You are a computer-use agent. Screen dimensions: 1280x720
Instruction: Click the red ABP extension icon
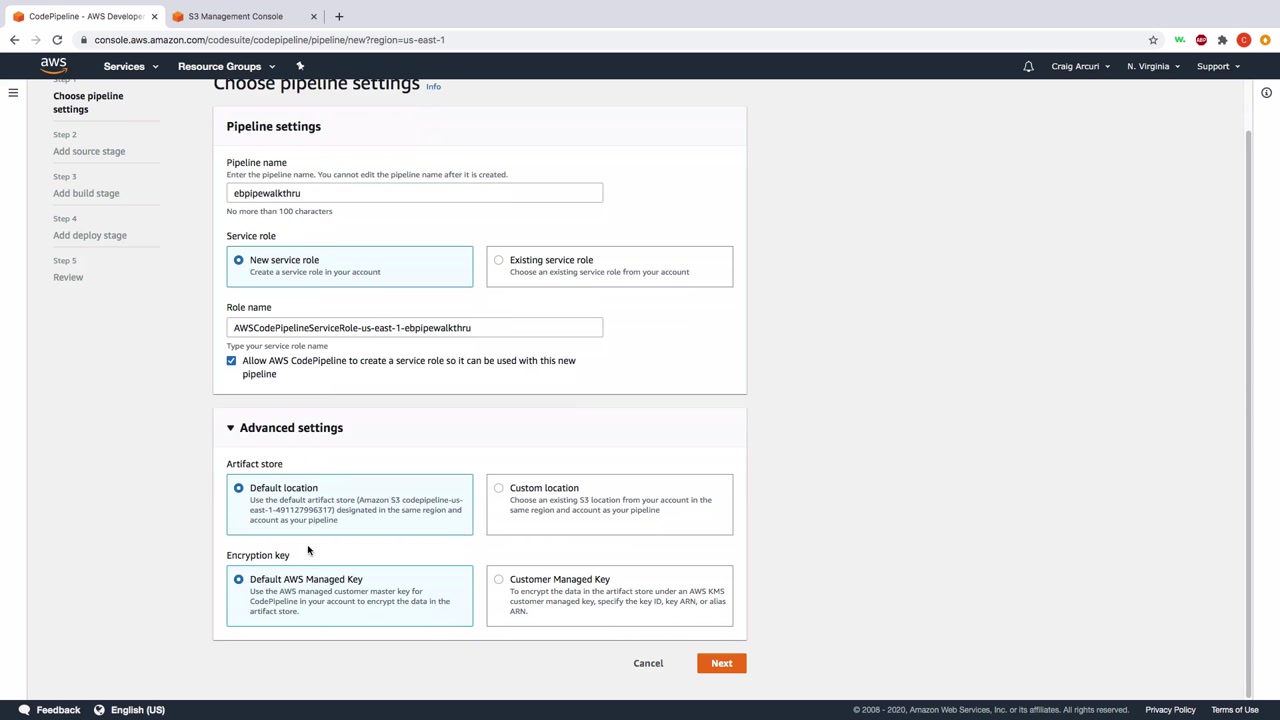click(1201, 40)
